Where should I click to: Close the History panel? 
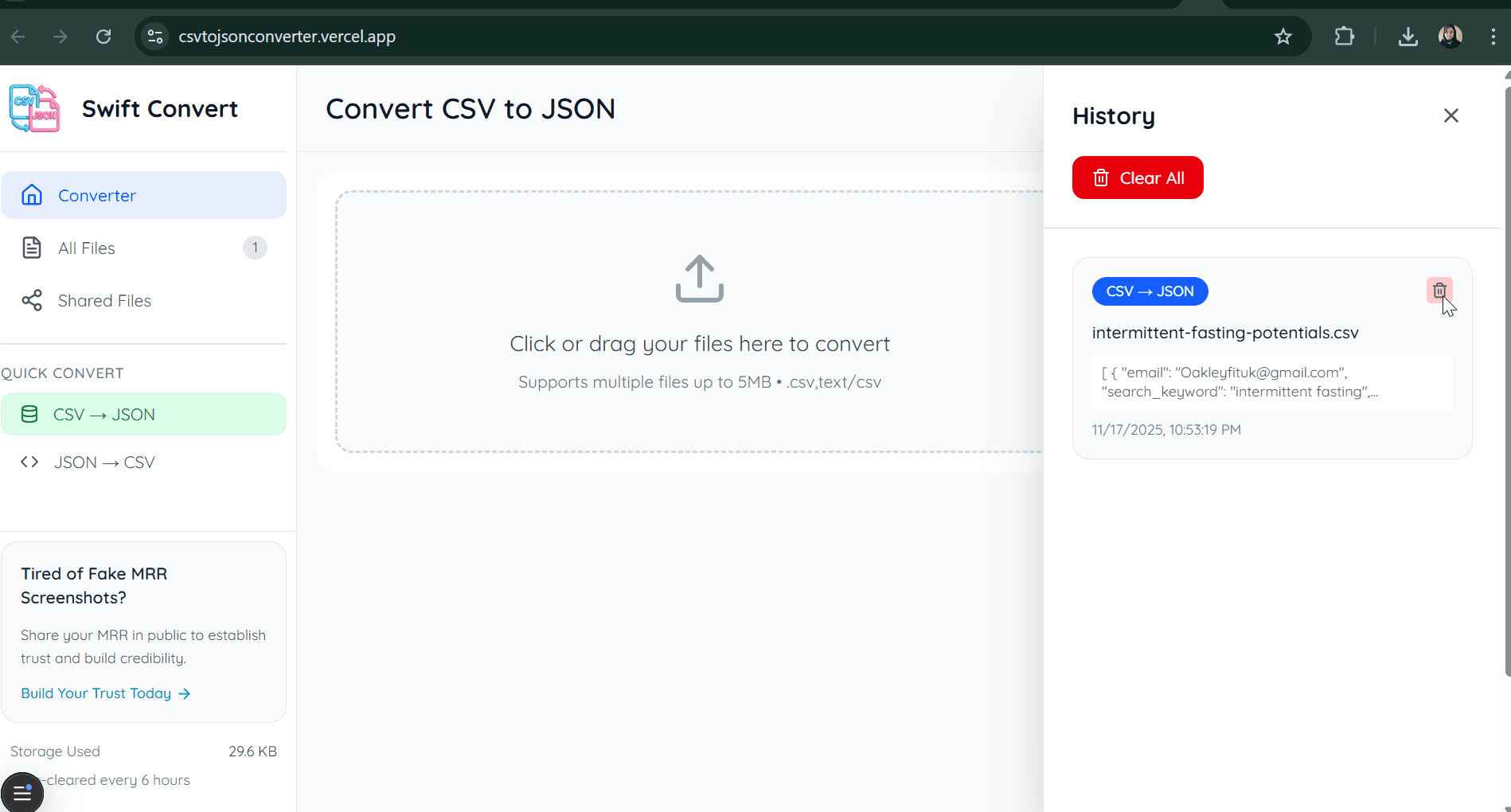[1450, 115]
